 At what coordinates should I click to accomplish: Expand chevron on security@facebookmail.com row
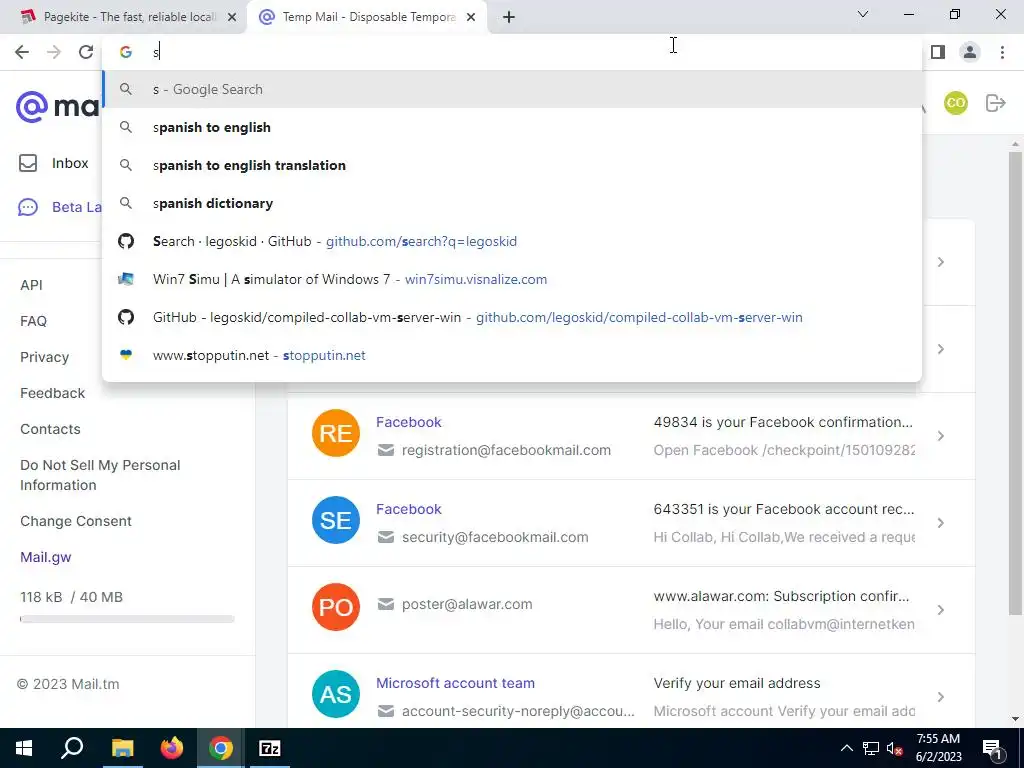(940, 522)
